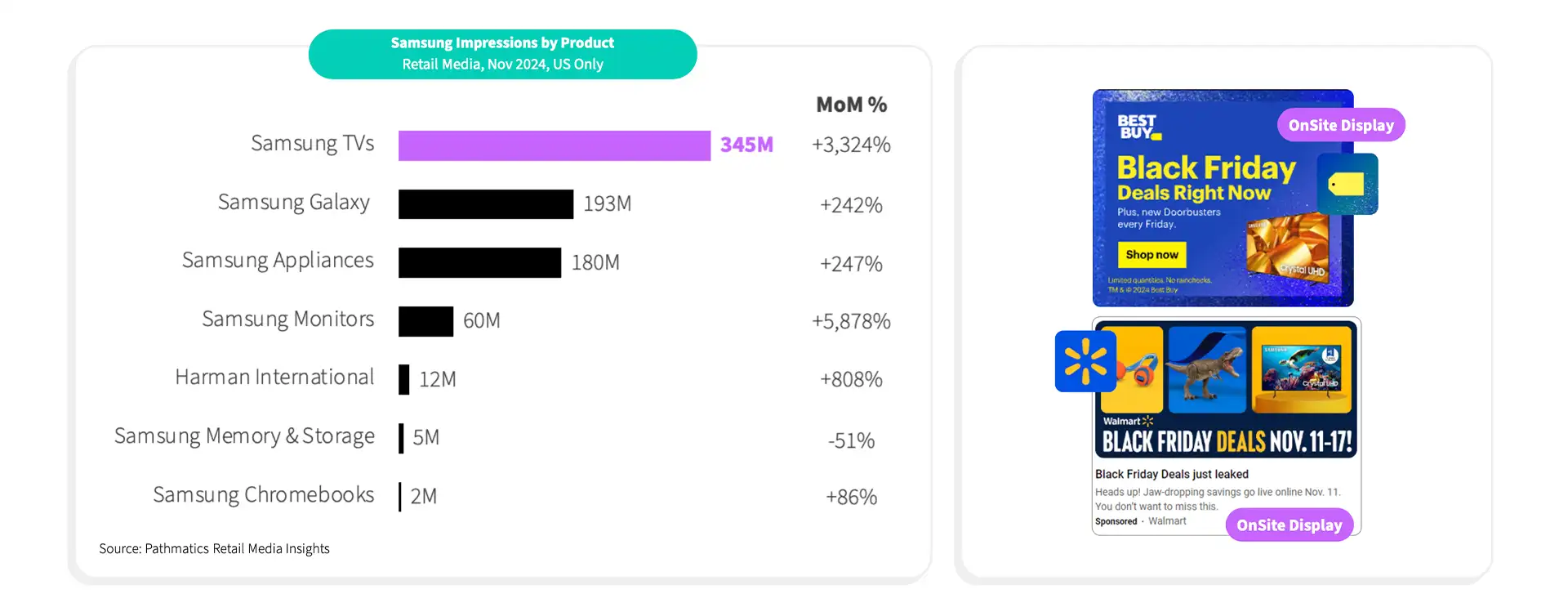The height and width of the screenshot is (612, 1568).
Task: Select the Samsung Appliances 180M bar
Action: pos(479,262)
